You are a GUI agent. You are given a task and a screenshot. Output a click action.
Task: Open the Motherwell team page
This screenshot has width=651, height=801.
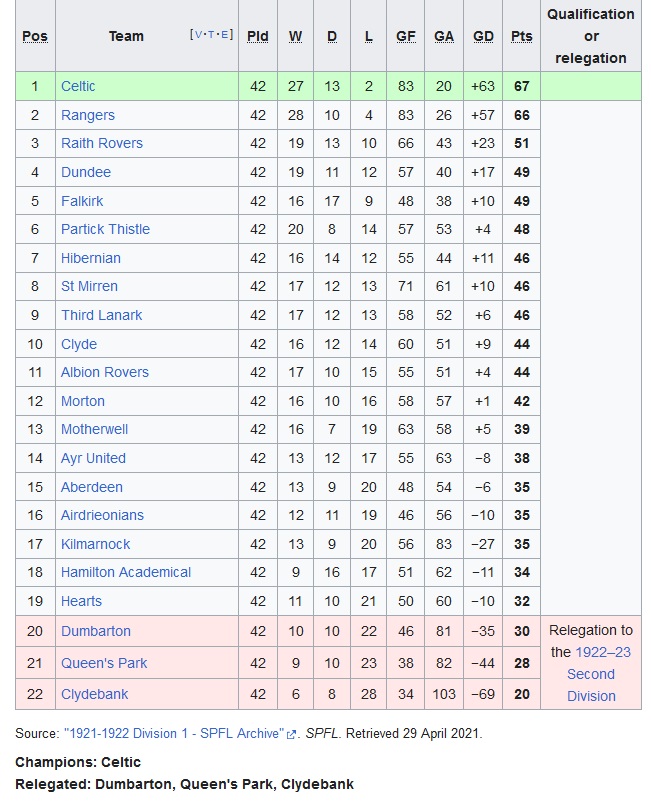(x=95, y=430)
